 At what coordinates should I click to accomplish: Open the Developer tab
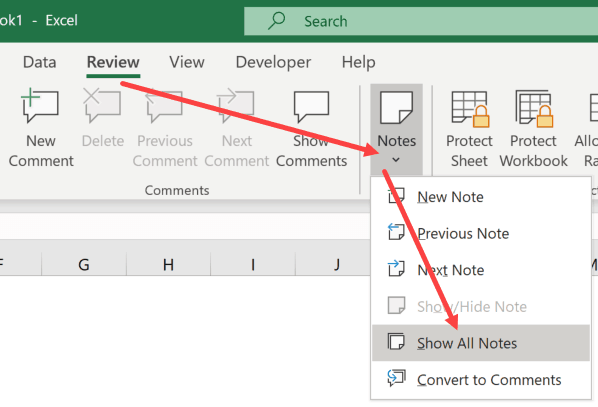pyautogui.click(x=273, y=62)
